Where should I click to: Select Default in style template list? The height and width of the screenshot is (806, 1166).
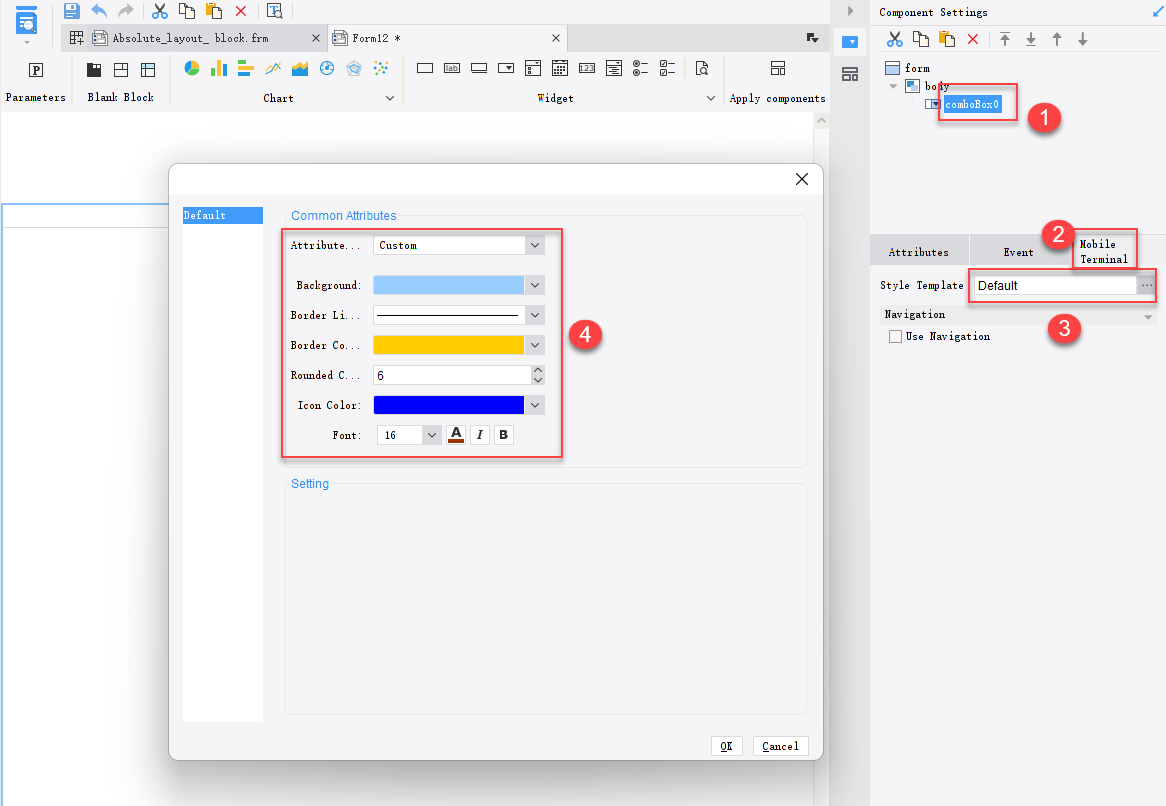coord(222,216)
